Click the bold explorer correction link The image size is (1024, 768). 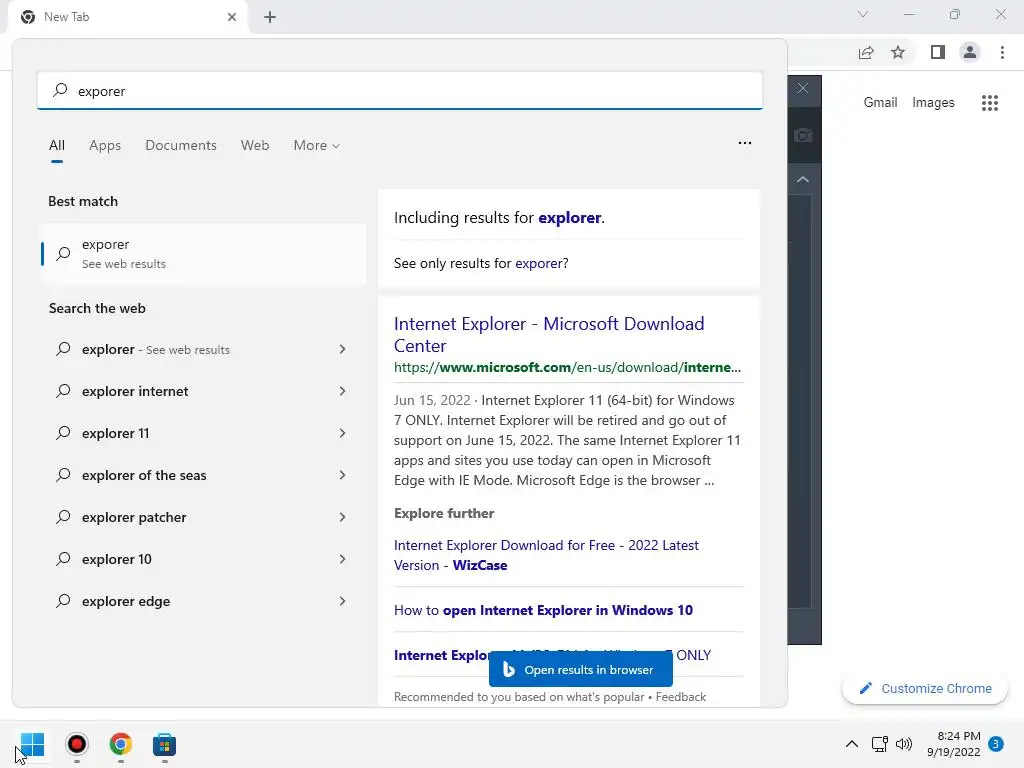point(569,217)
